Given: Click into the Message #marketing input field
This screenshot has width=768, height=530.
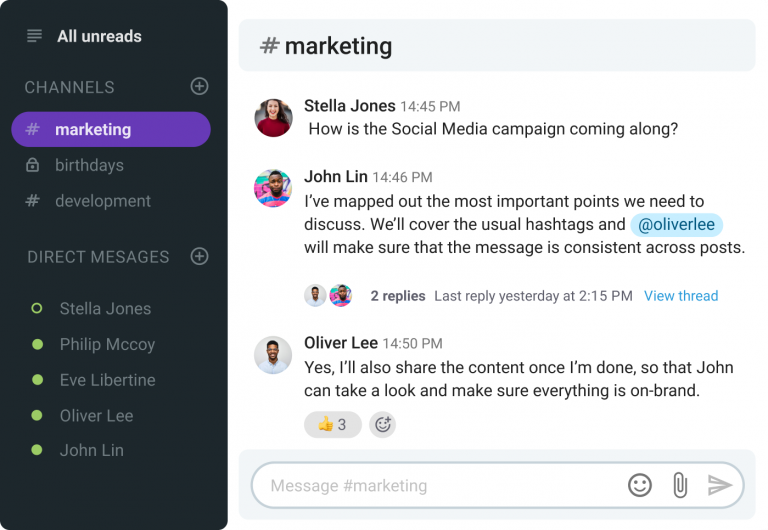Looking at the screenshot, I should click(440, 486).
